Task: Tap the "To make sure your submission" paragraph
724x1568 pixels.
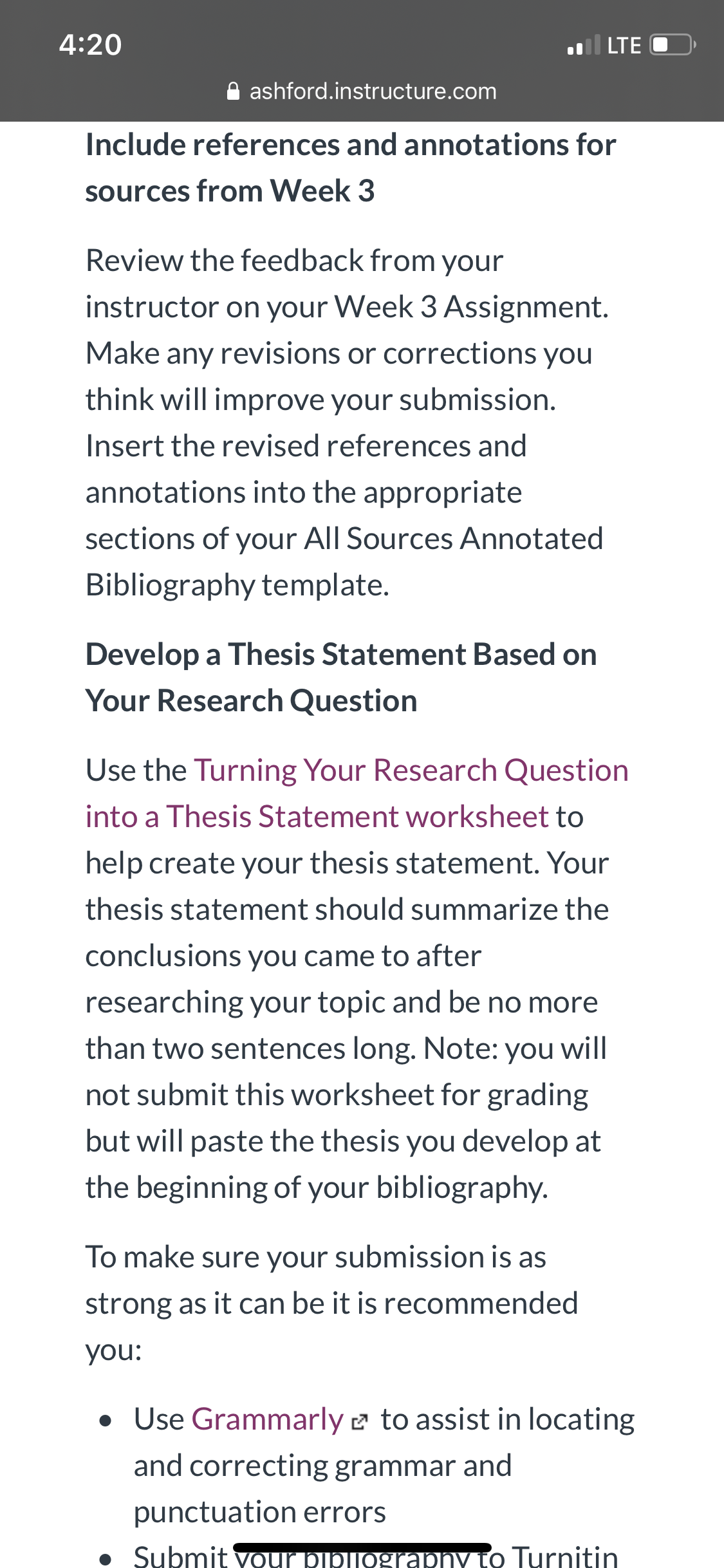Action: (332, 1303)
